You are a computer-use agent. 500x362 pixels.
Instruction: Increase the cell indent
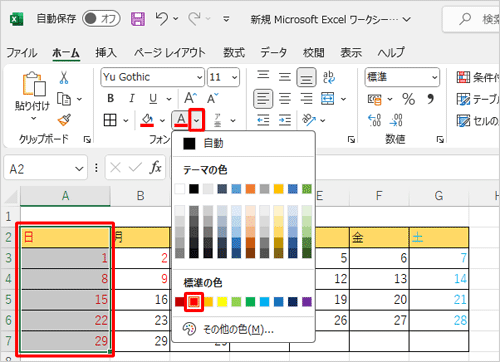tap(285, 120)
